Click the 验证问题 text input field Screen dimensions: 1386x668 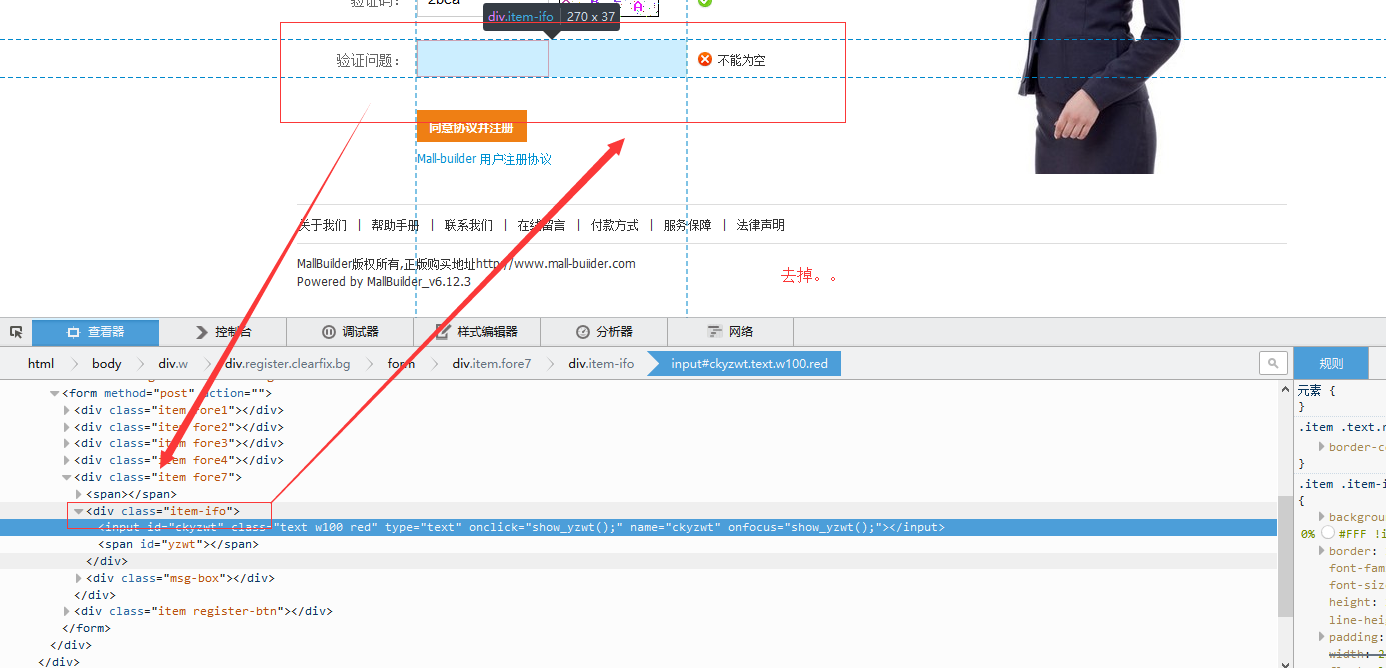pyautogui.click(x=482, y=59)
